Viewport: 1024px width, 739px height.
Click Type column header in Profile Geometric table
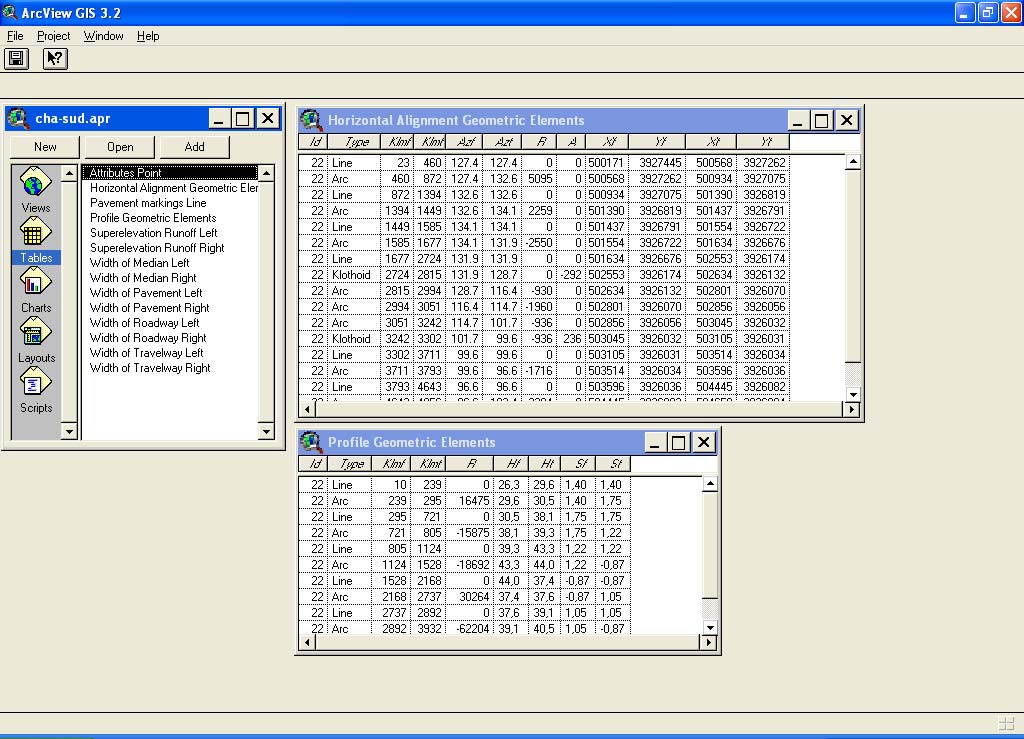coord(349,464)
